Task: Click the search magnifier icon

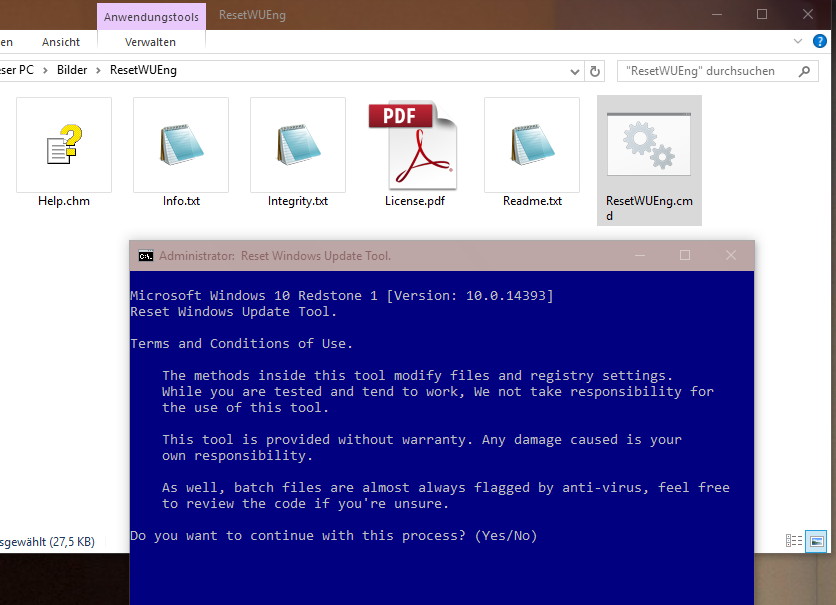Action: [x=804, y=71]
